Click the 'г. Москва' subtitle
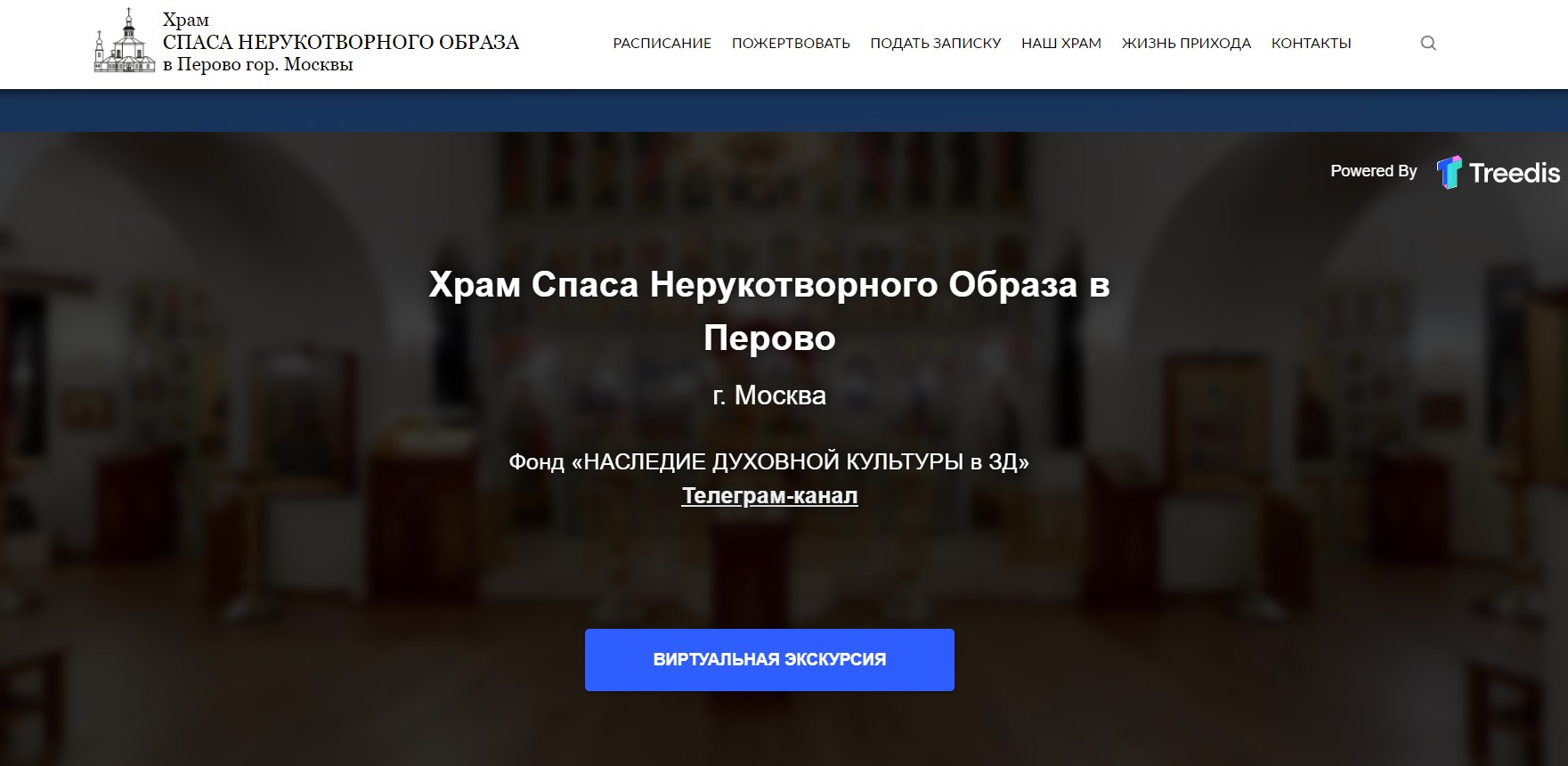The width and height of the screenshot is (1568, 766). pyautogui.click(x=769, y=395)
